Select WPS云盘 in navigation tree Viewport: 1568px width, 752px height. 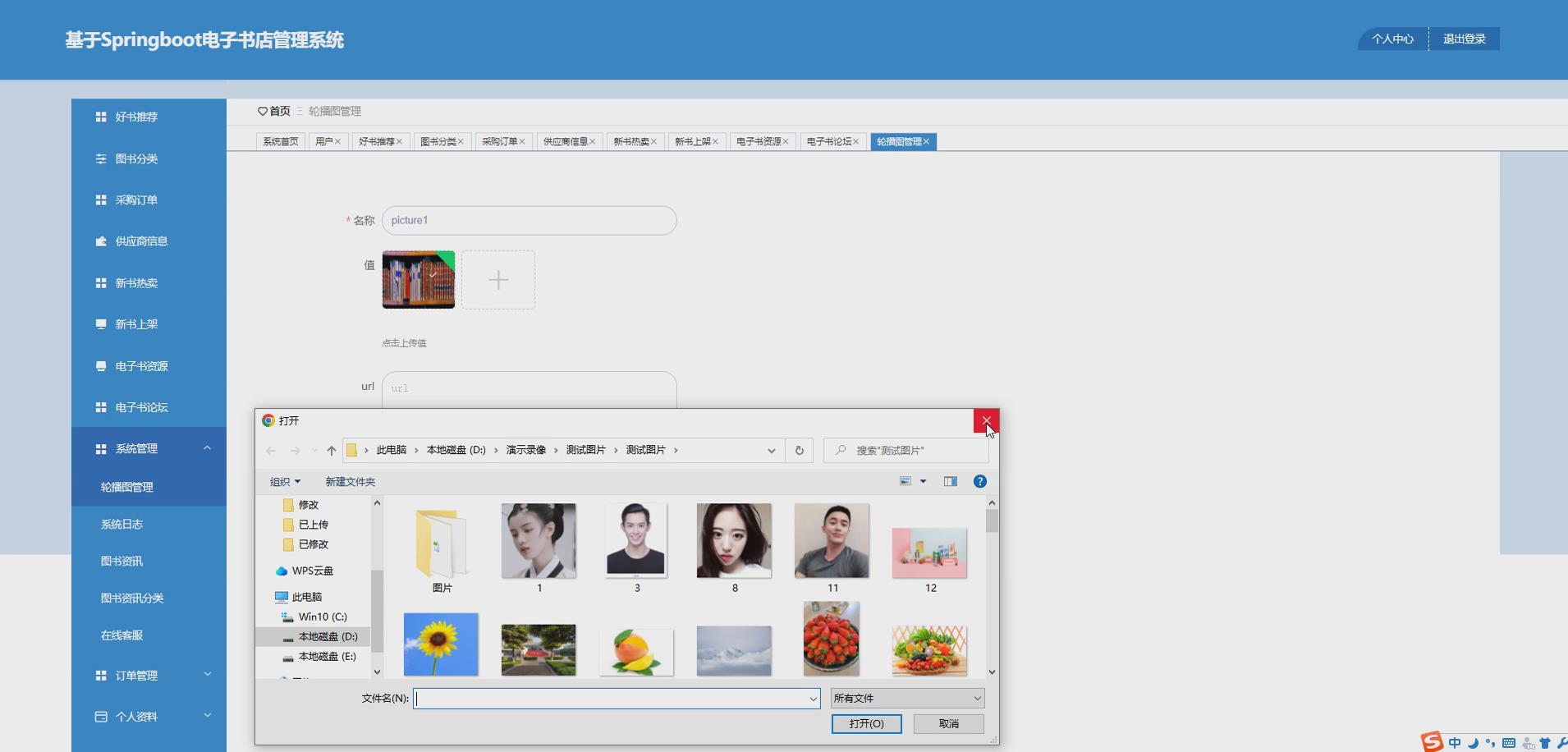point(305,571)
